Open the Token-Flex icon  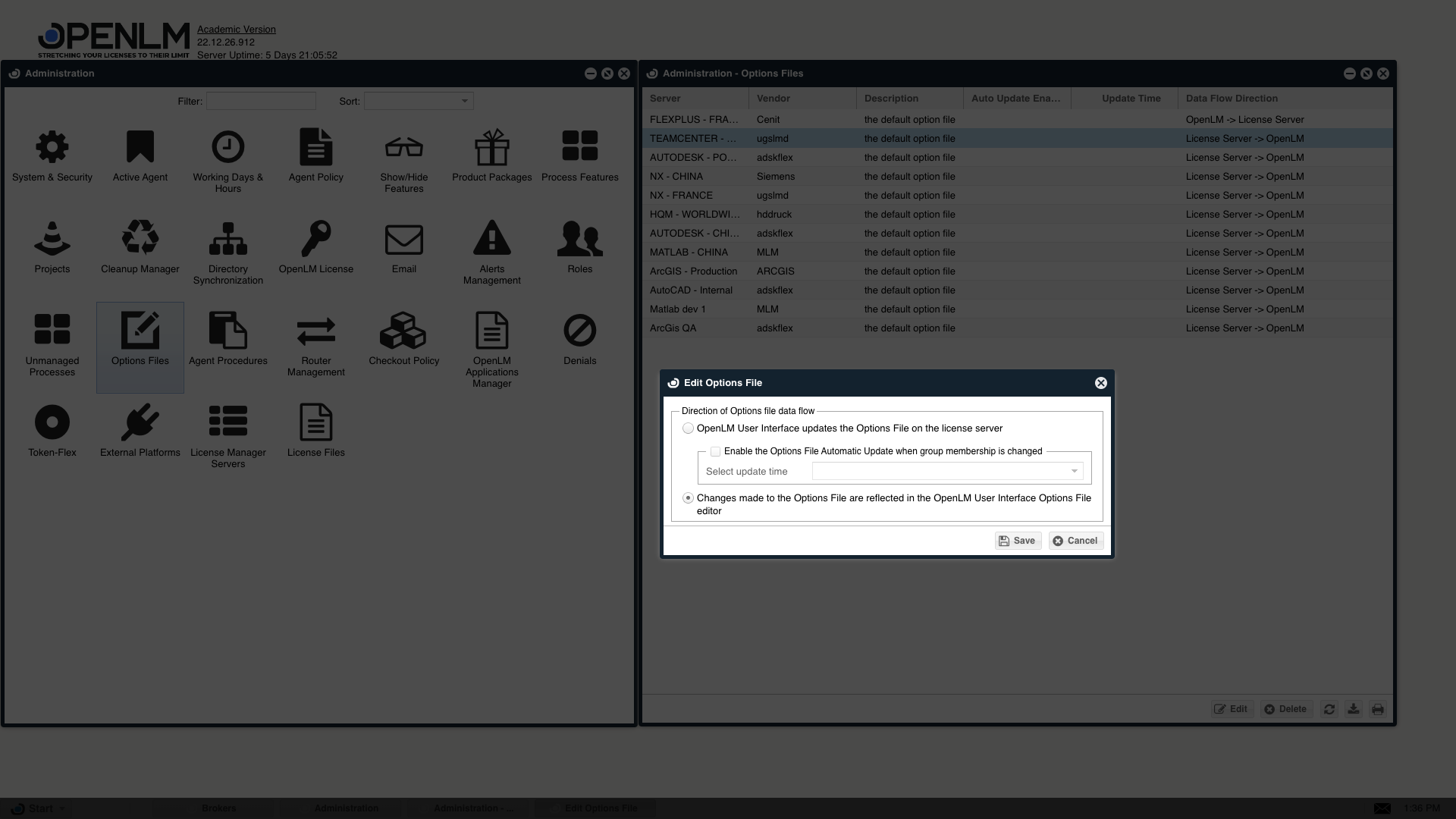click(x=52, y=422)
